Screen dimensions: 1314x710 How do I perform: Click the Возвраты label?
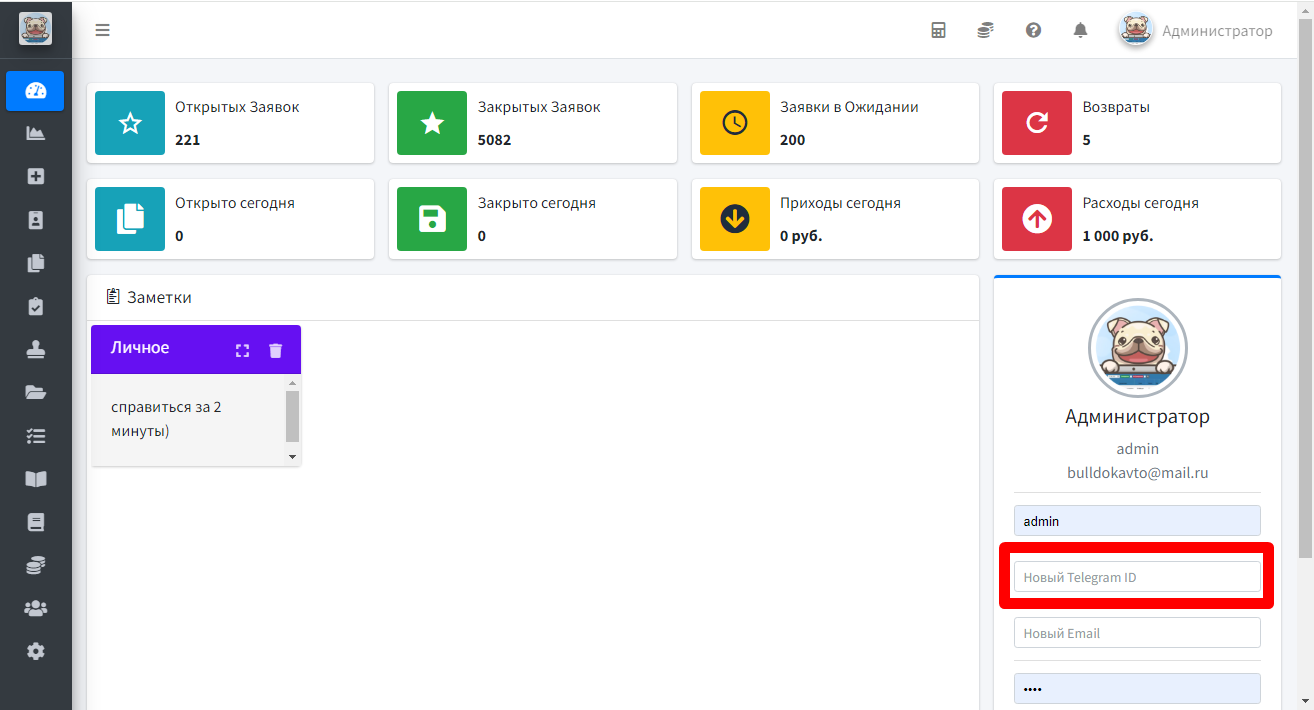(1116, 107)
